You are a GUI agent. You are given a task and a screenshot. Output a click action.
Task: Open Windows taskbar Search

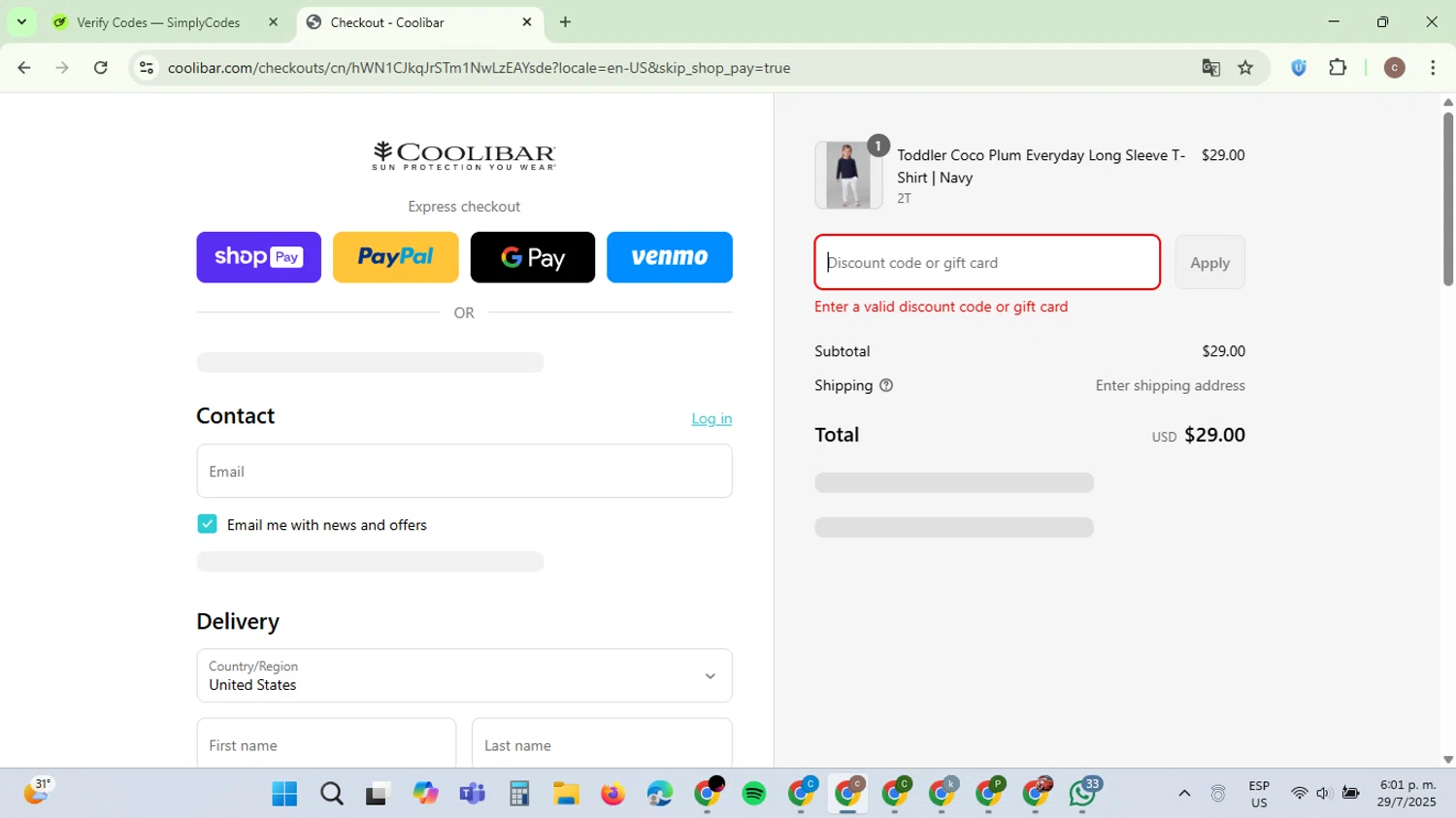(x=332, y=794)
